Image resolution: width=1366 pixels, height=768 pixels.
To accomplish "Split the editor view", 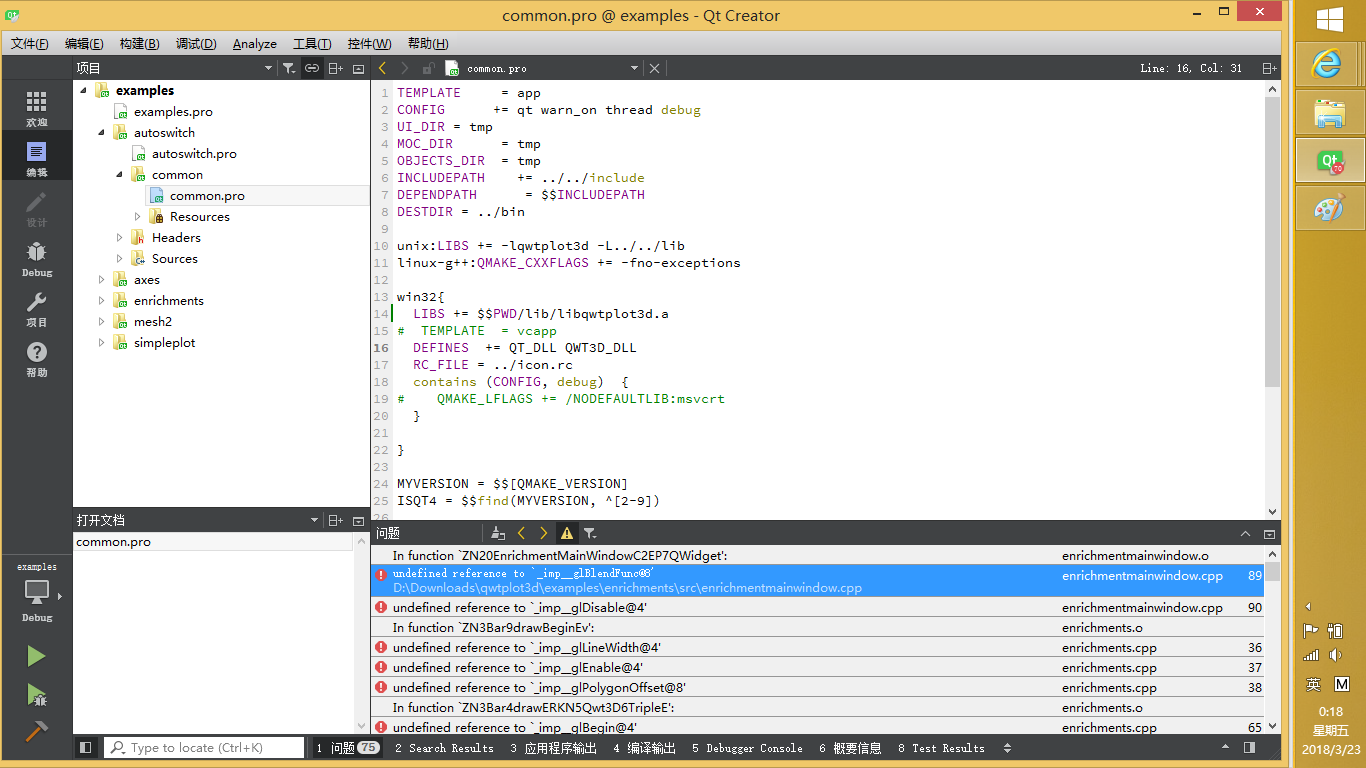I will pyautogui.click(x=1269, y=68).
